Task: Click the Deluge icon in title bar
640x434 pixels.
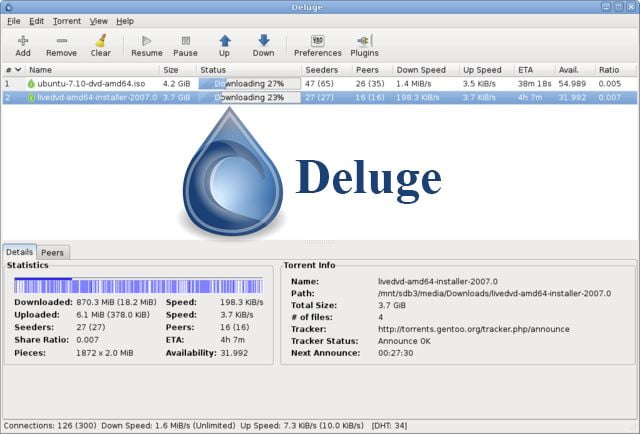Action: pyautogui.click(x=8, y=7)
